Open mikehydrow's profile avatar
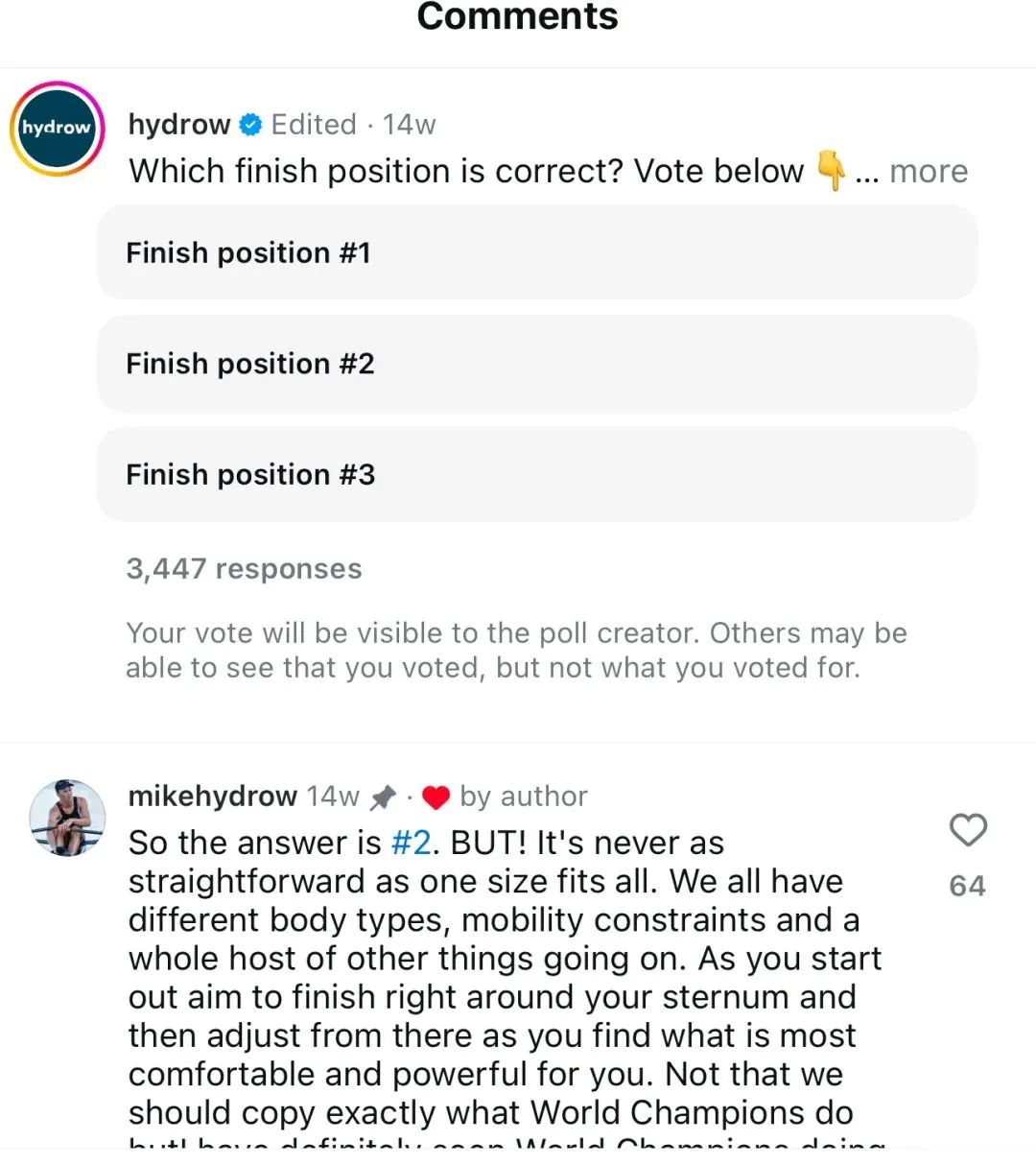Screen dimensions: 1036x1165 (x=67, y=818)
